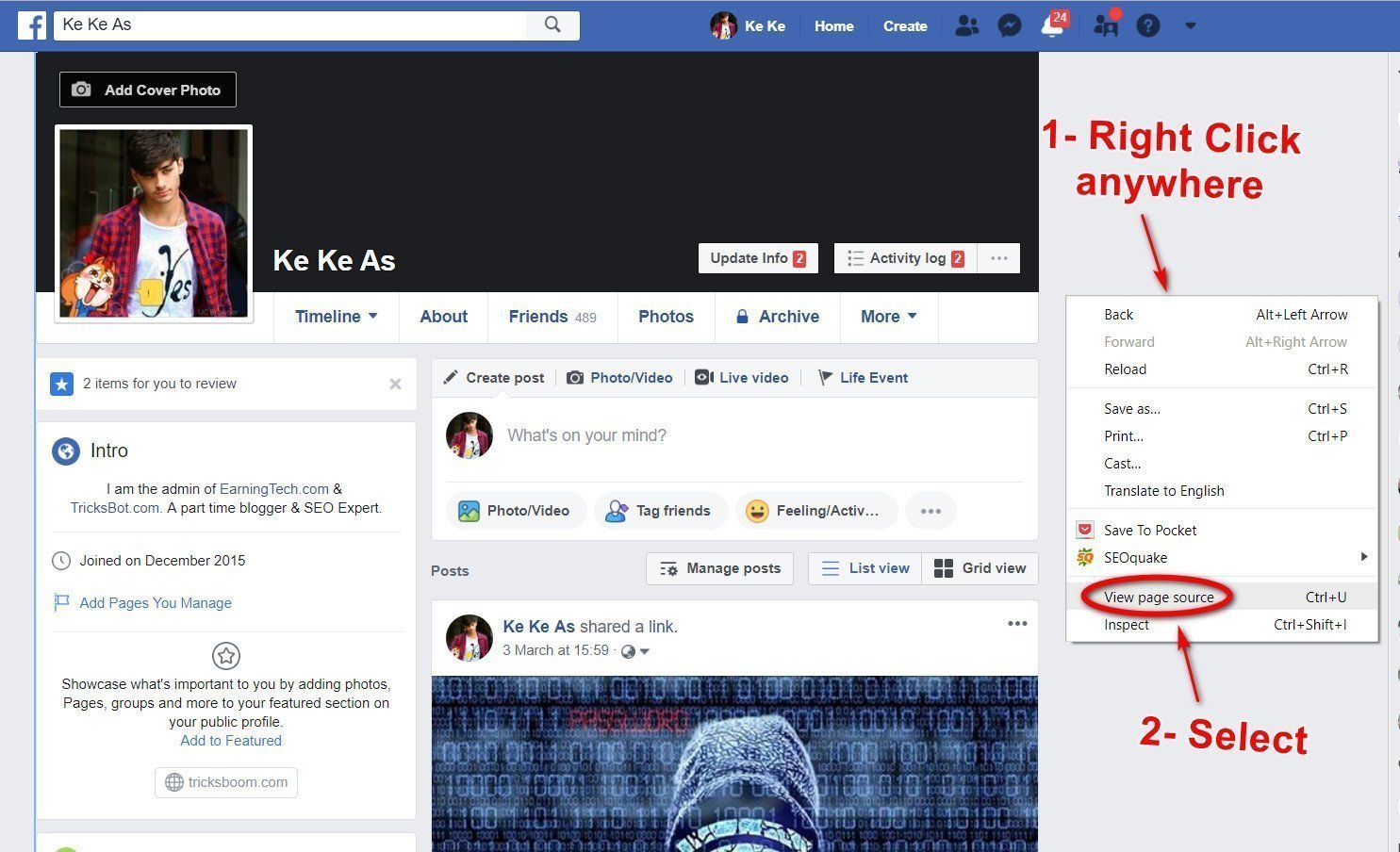Open the EarningTech.com link in Intro
Image resolution: width=1400 pixels, height=852 pixels.
(x=274, y=489)
